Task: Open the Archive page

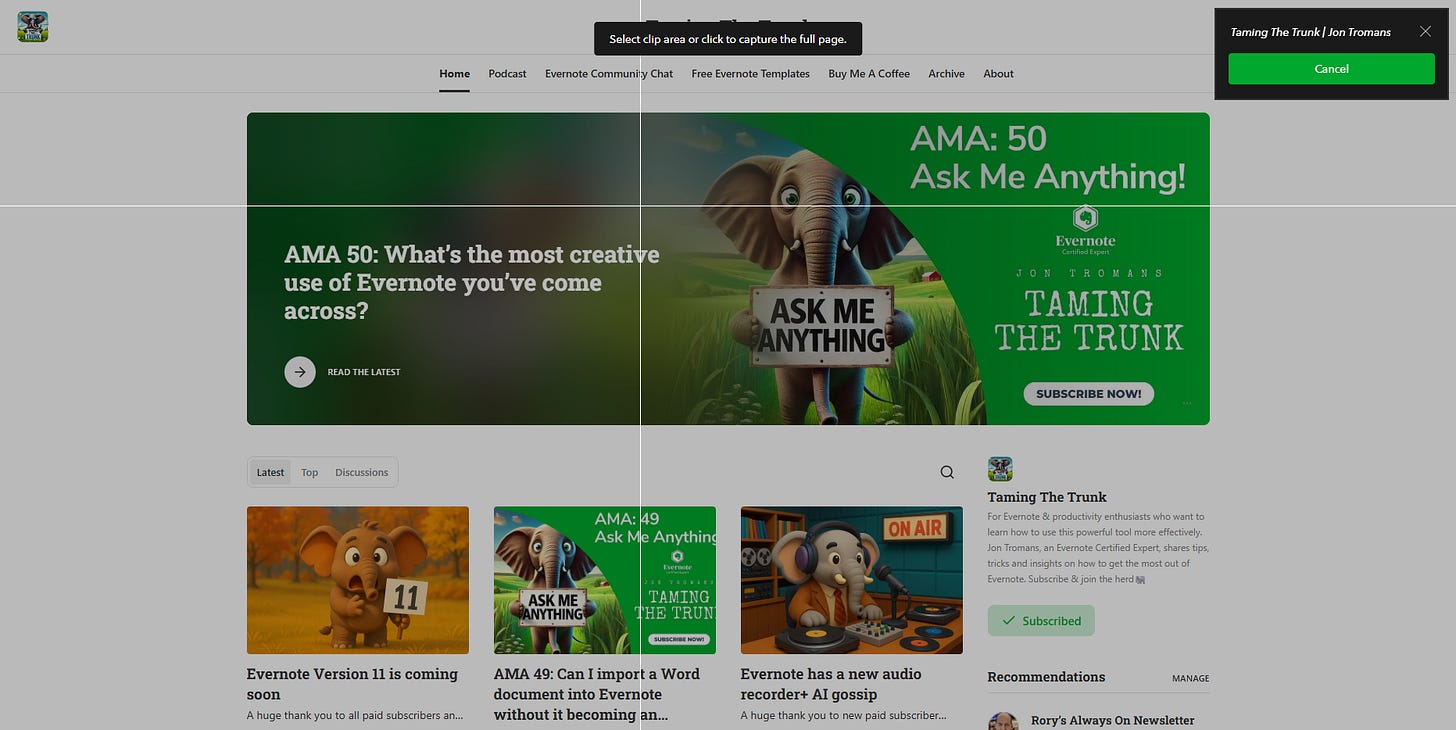Action: click(x=946, y=74)
